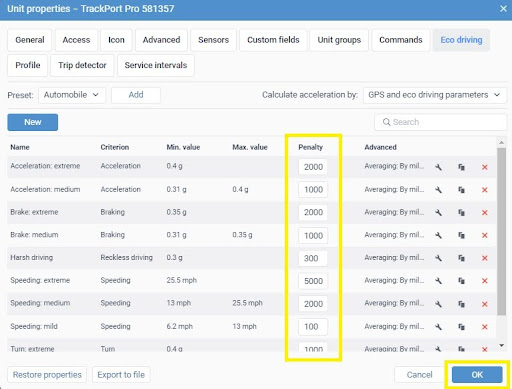Delete the Brake: extreme criterion
Image resolution: width=512 pixels, height=389 pixels.
pyautogui.click(x=485, y=212)
